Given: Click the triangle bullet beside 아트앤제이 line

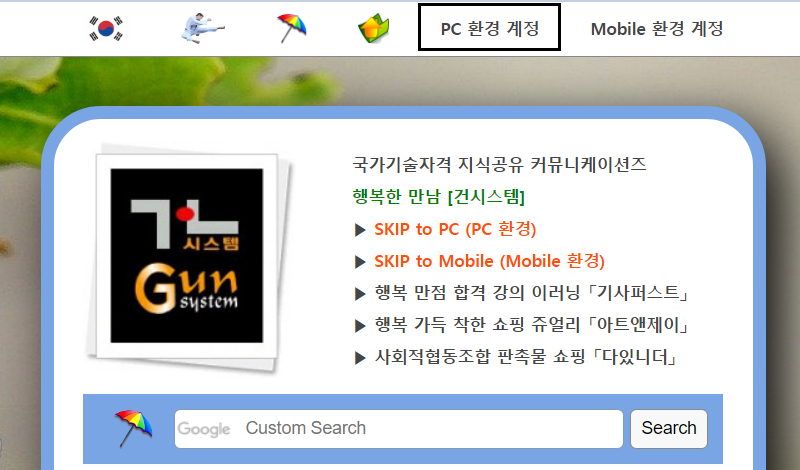Looking at the screenshot, I should [360, 326].
